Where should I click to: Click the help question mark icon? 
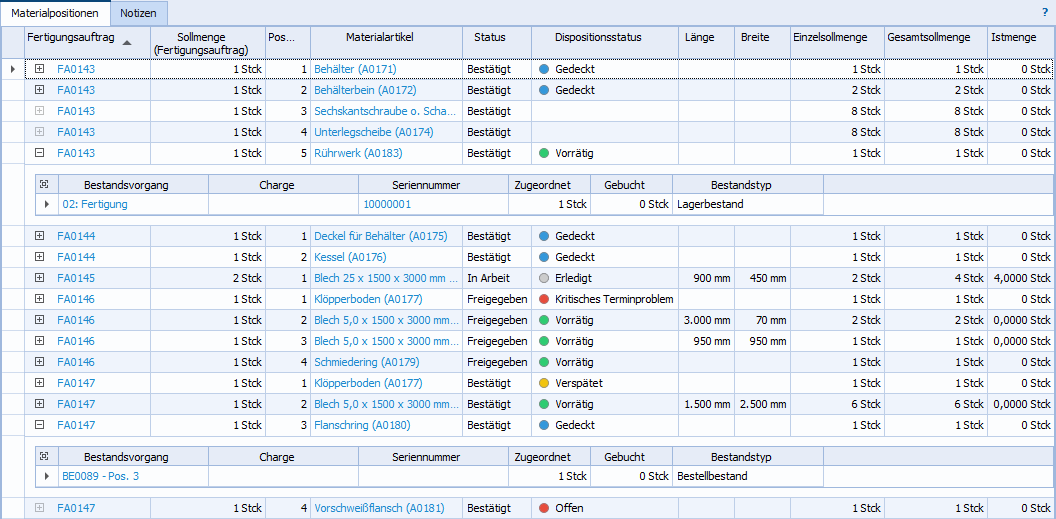(1044, 13)
